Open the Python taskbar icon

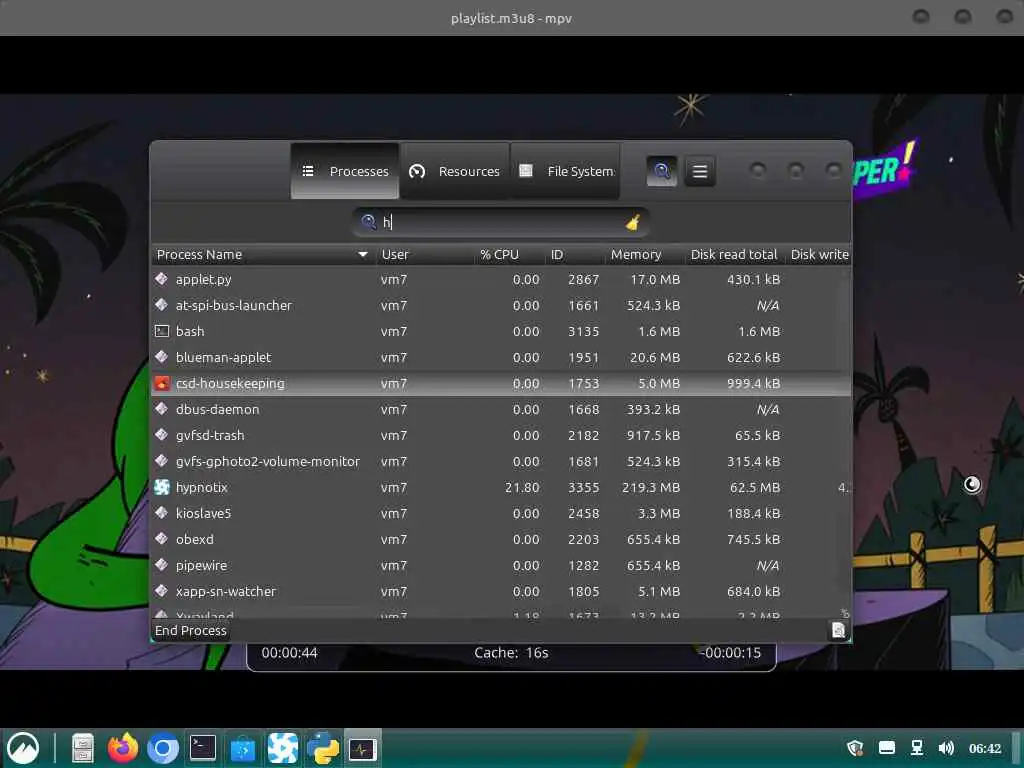323,748
